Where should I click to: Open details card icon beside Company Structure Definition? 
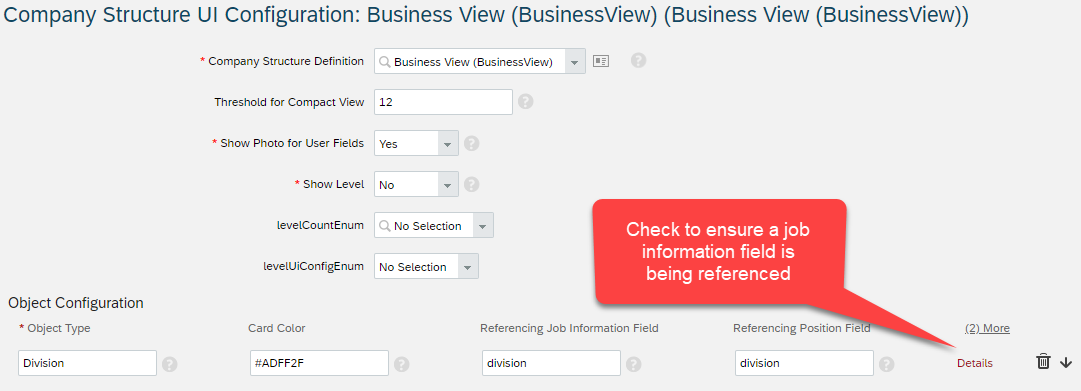(x=600, y=61)
